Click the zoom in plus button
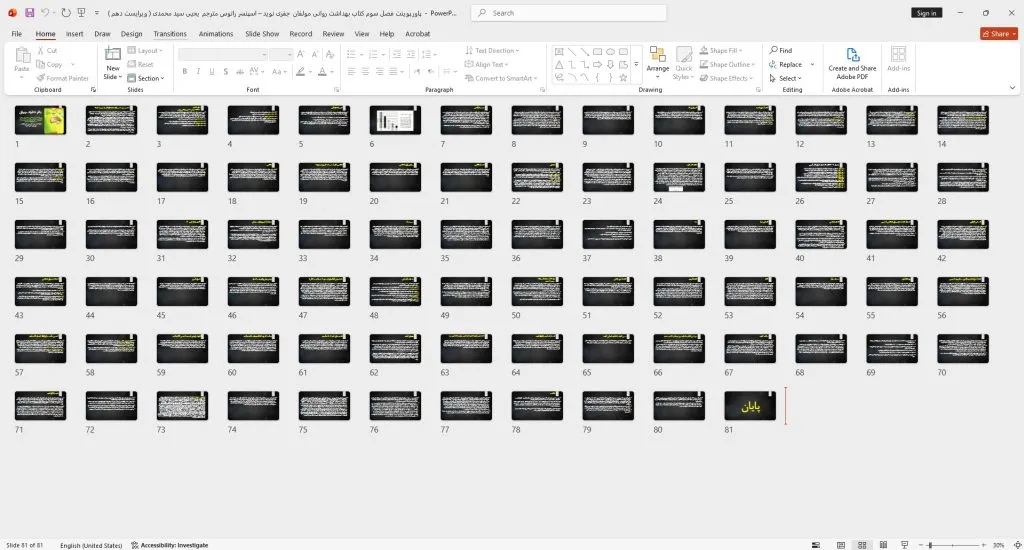The width and height of the screenshot is (1024, 550). 983,545
